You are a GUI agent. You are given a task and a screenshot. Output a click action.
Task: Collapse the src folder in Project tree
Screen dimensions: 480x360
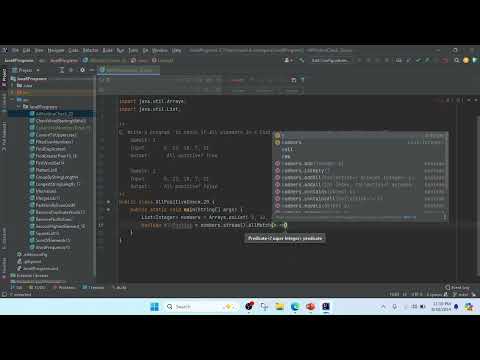tap(13, 100)
